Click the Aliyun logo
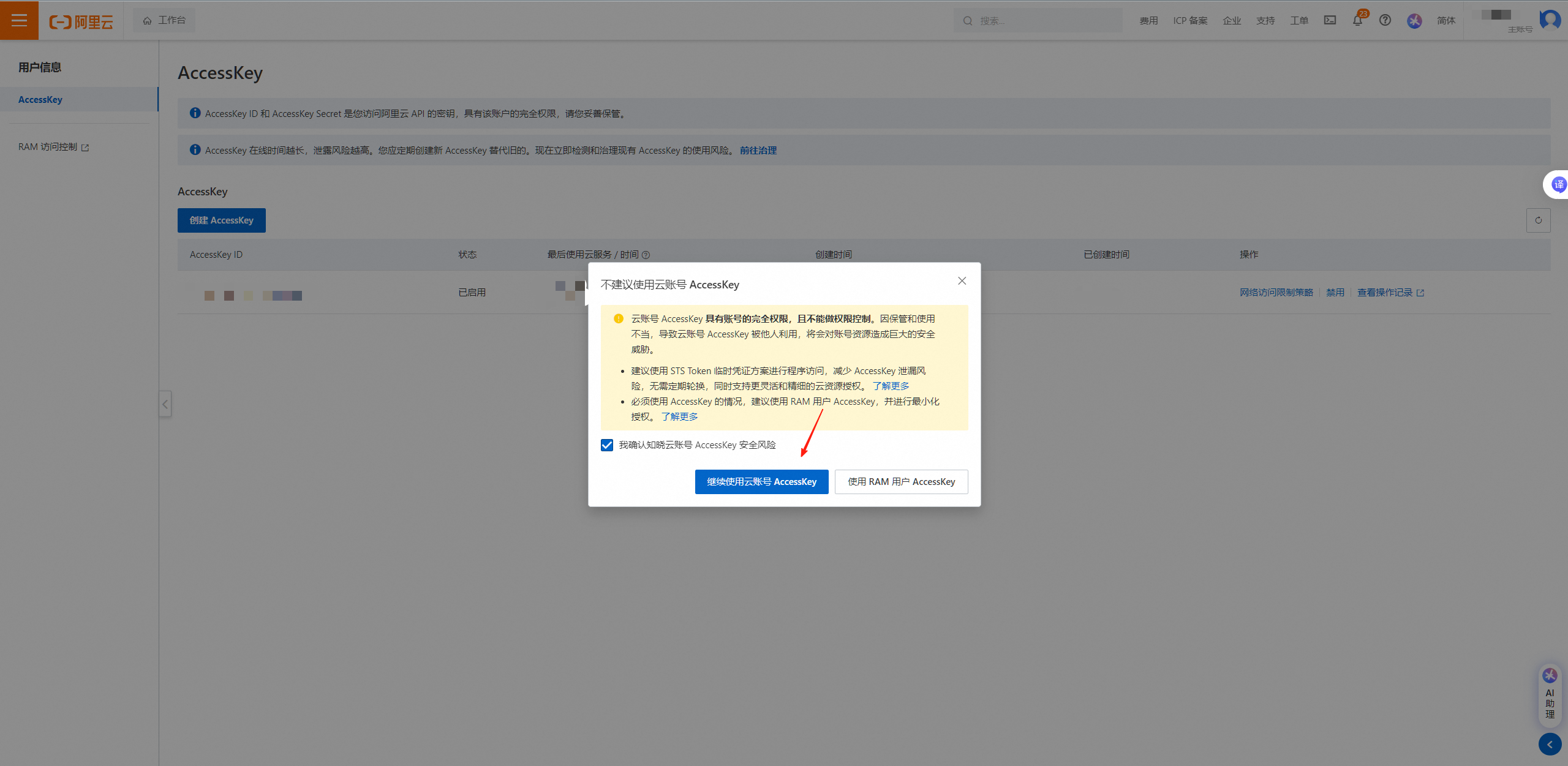 [x=81, y=22]
